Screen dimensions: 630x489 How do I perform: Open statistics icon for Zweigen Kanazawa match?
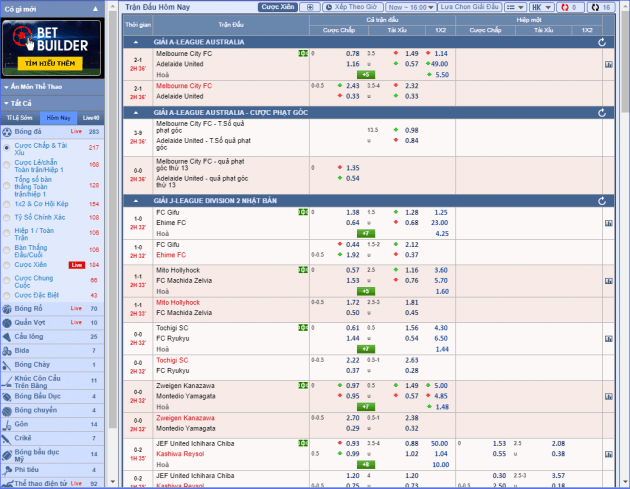pos(609,396)
